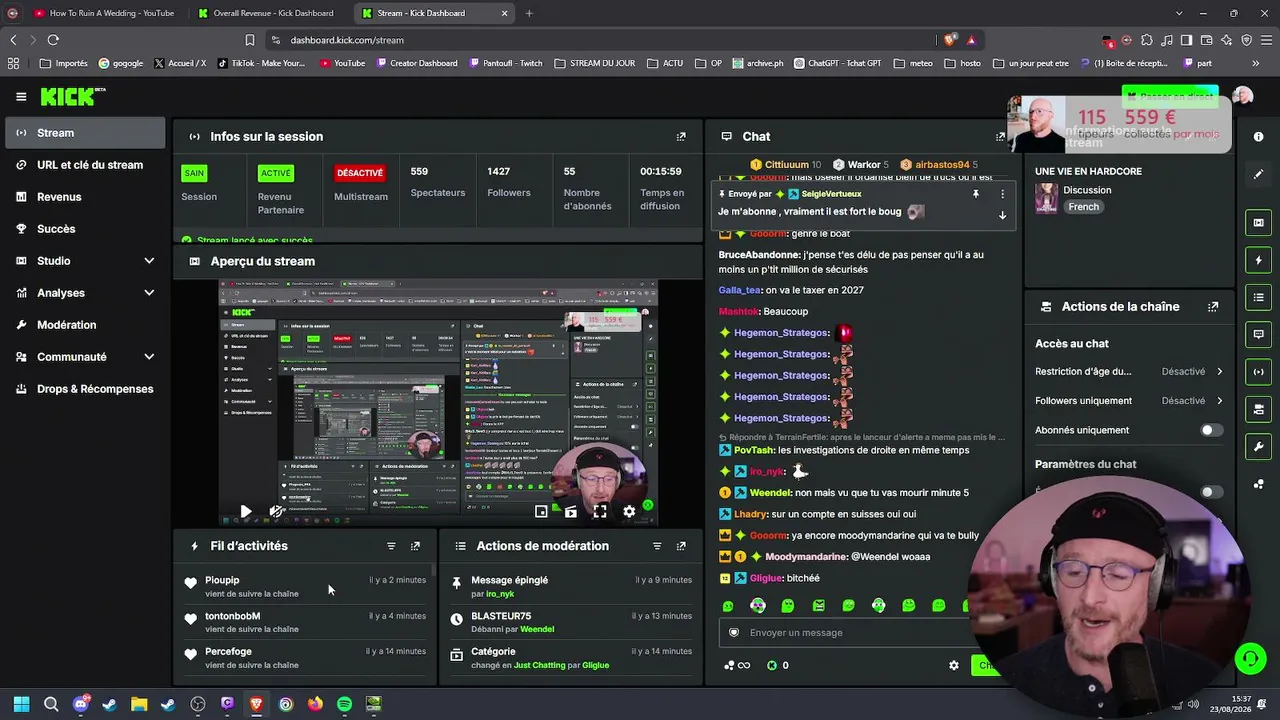Toggle the chat panel icon in right toolbar
The height and width of the screenshot is (720, 1280).
point(1258,334)
